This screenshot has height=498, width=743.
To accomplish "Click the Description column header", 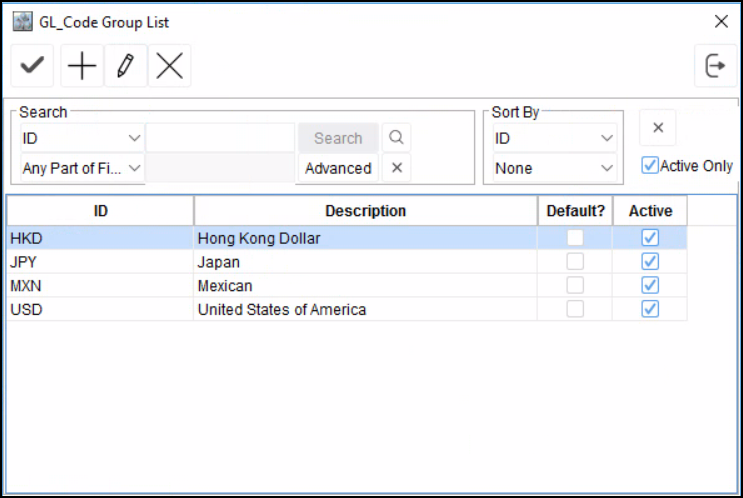I will tap(365, 211).
